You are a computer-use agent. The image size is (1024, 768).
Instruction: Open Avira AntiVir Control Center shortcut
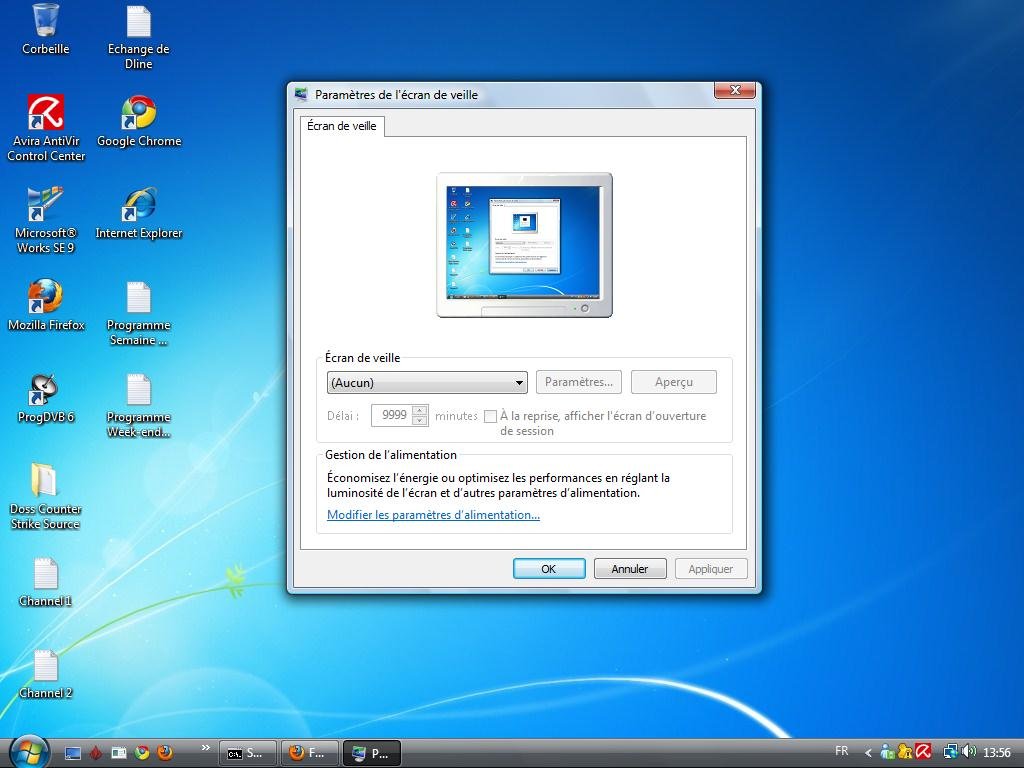click(x=46, y=114)
